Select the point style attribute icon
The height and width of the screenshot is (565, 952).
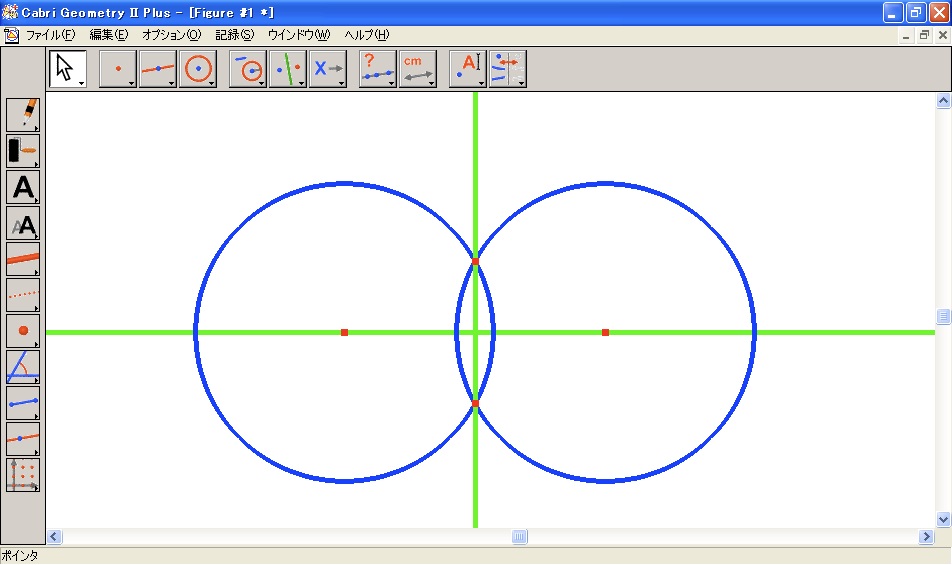coord(23,330)
